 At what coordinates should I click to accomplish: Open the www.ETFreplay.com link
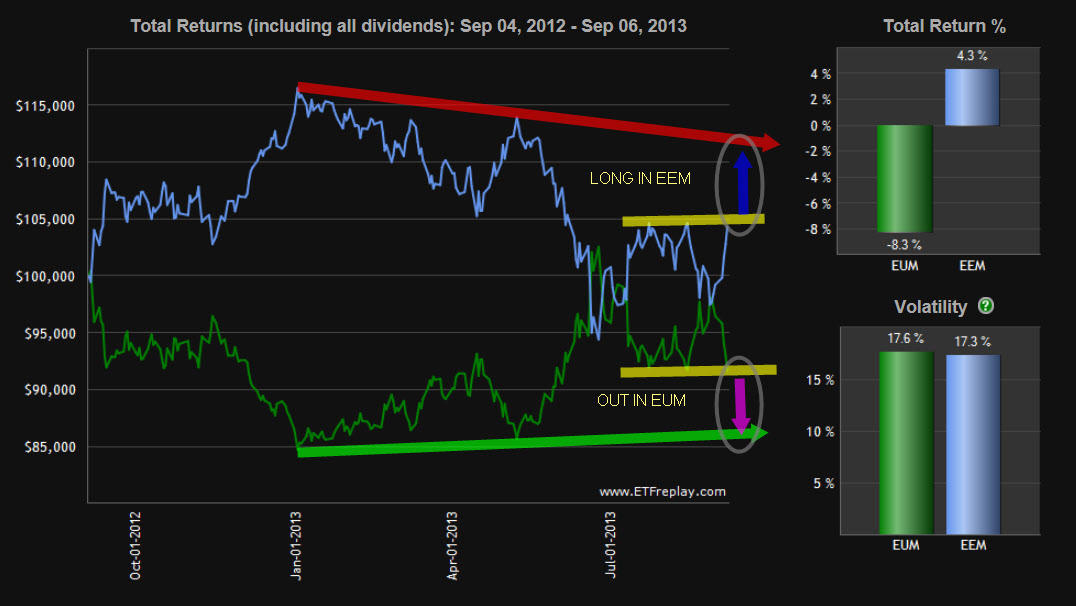[x=662, y=491]
